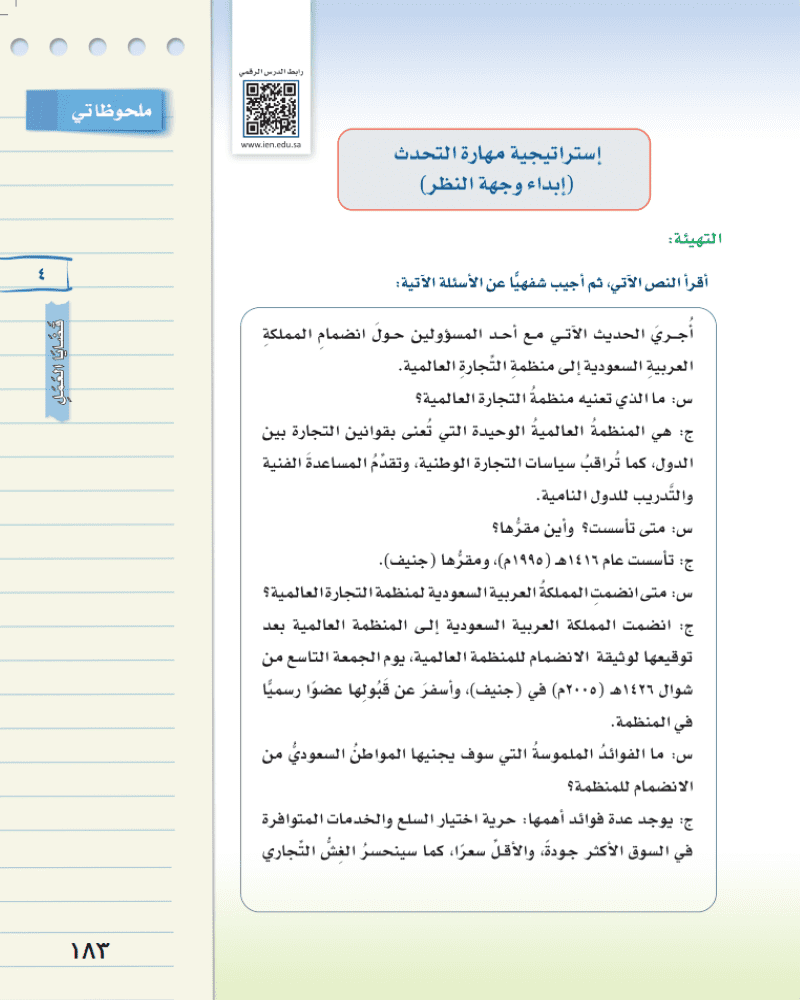Click the line العربية السعودية إلى منظمة التجارة العالمية

pos(546,367)
